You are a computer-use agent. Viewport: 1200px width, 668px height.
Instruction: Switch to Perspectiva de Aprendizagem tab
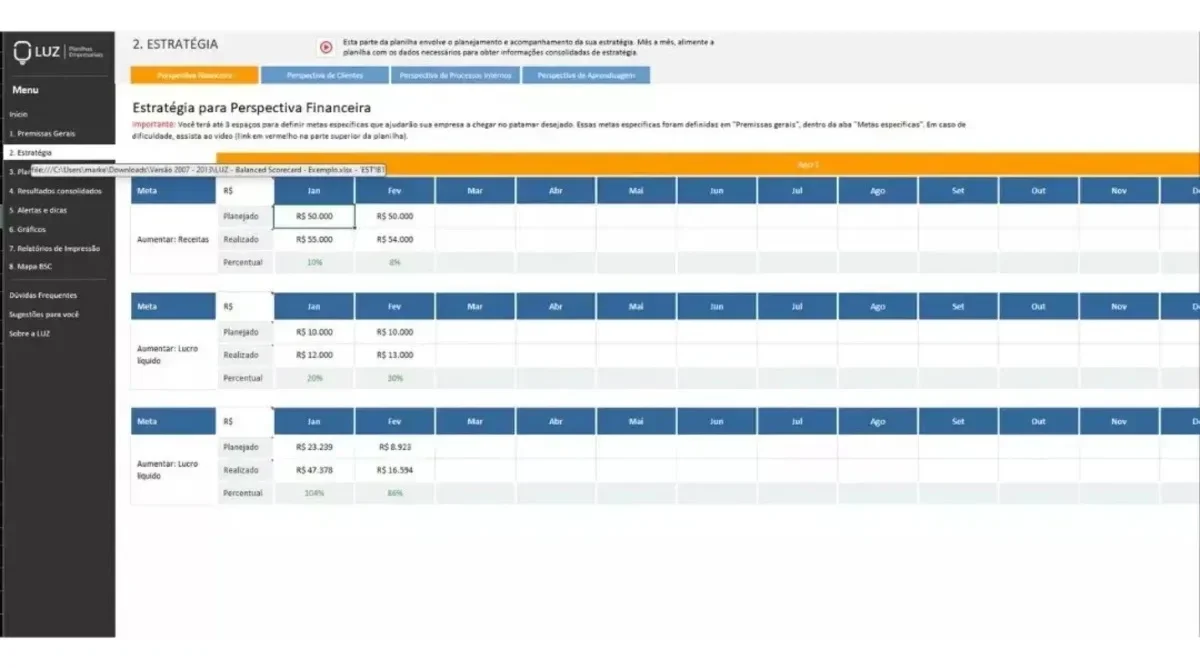[x=586, y=75]
